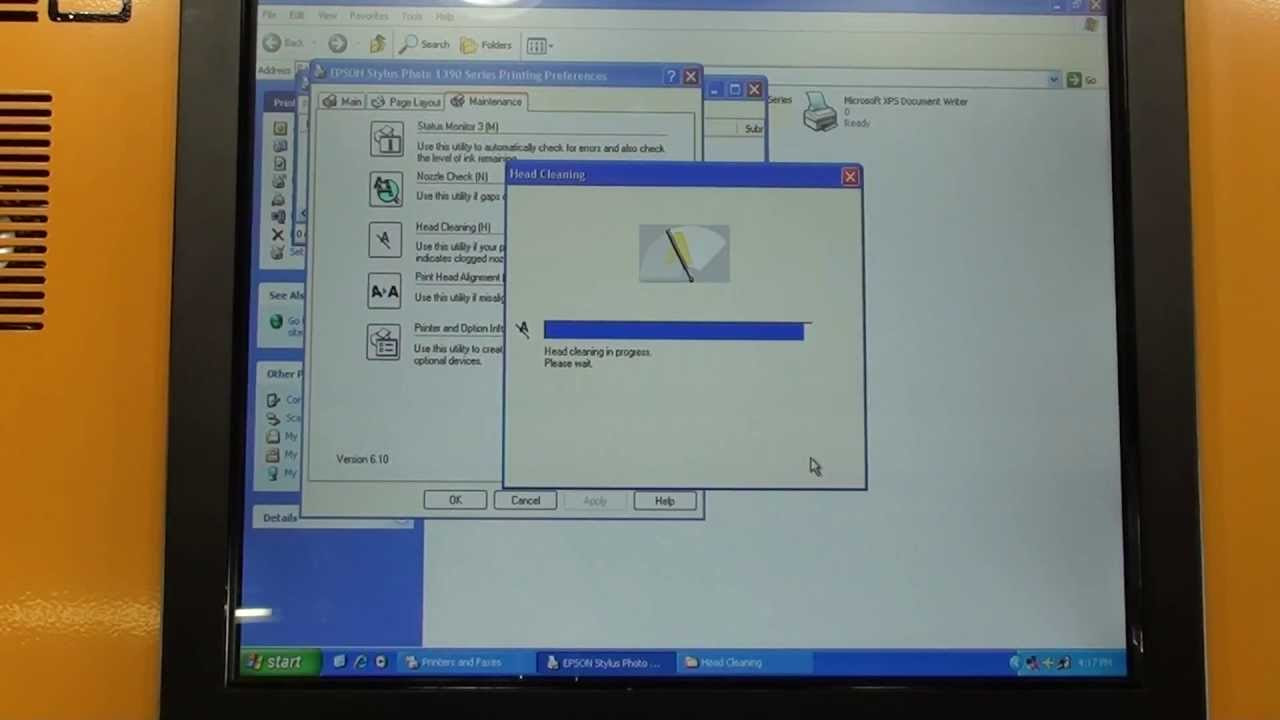Select the Status Monitor 3 utility icon
The width and height of the screenshot is (1280, 720).
[x=387, y=138]
